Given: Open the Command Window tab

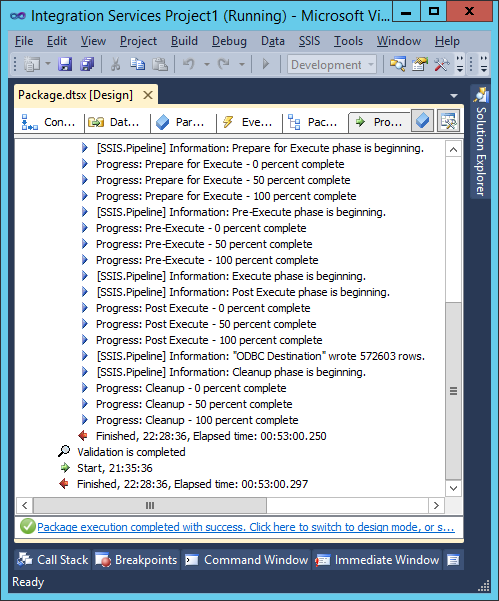Looking at the screenshot, I should pos(246,560).
